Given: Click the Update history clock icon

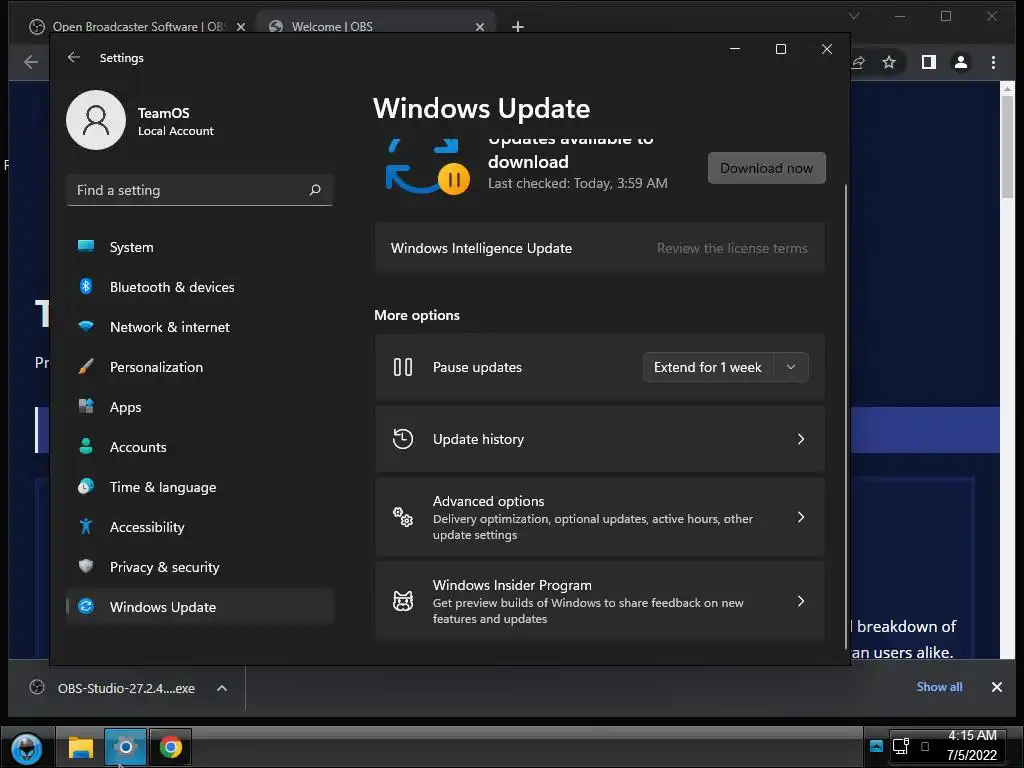Looking at the screenshot, I should [x=403, y=439].
